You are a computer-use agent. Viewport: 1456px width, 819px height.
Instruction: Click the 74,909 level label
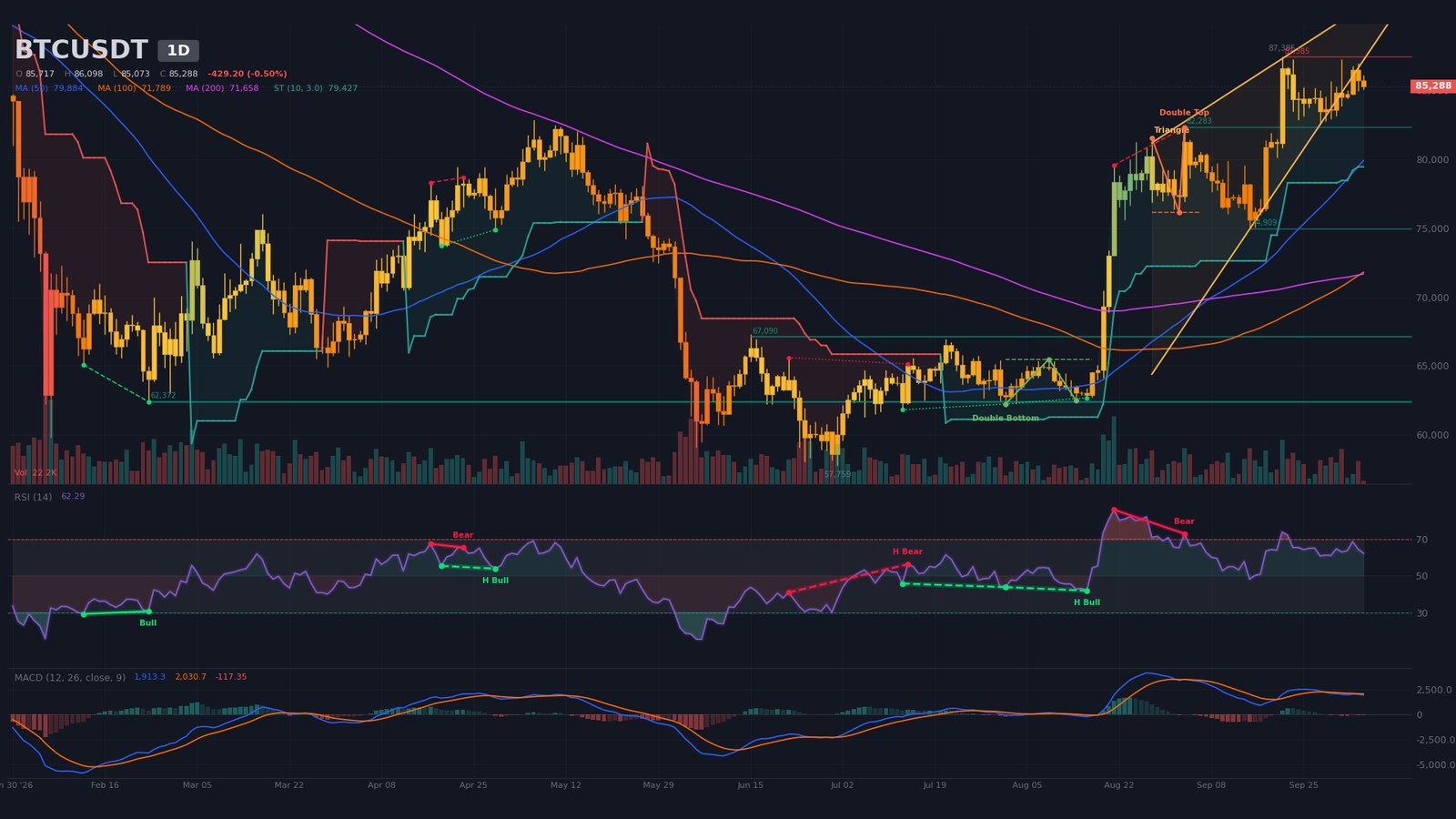pos(1264,223)
